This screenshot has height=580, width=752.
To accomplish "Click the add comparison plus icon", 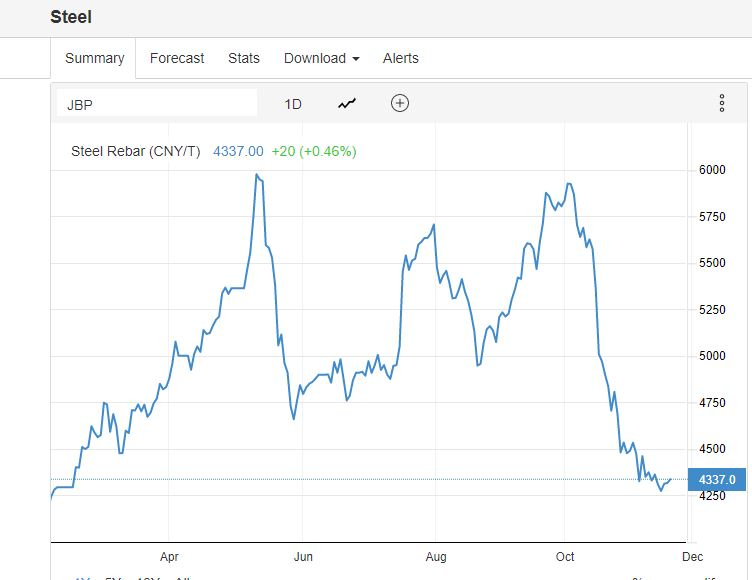I will pyautogui.click(x=400, y=103).
